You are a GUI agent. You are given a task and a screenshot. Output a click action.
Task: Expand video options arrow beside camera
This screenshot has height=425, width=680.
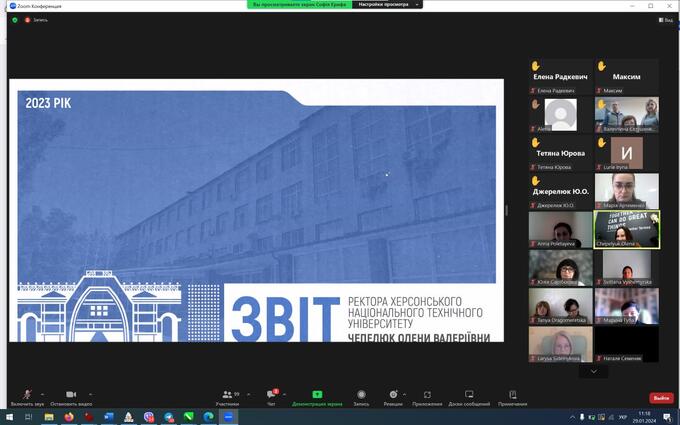pyautogui.click(x=90, y=393)
